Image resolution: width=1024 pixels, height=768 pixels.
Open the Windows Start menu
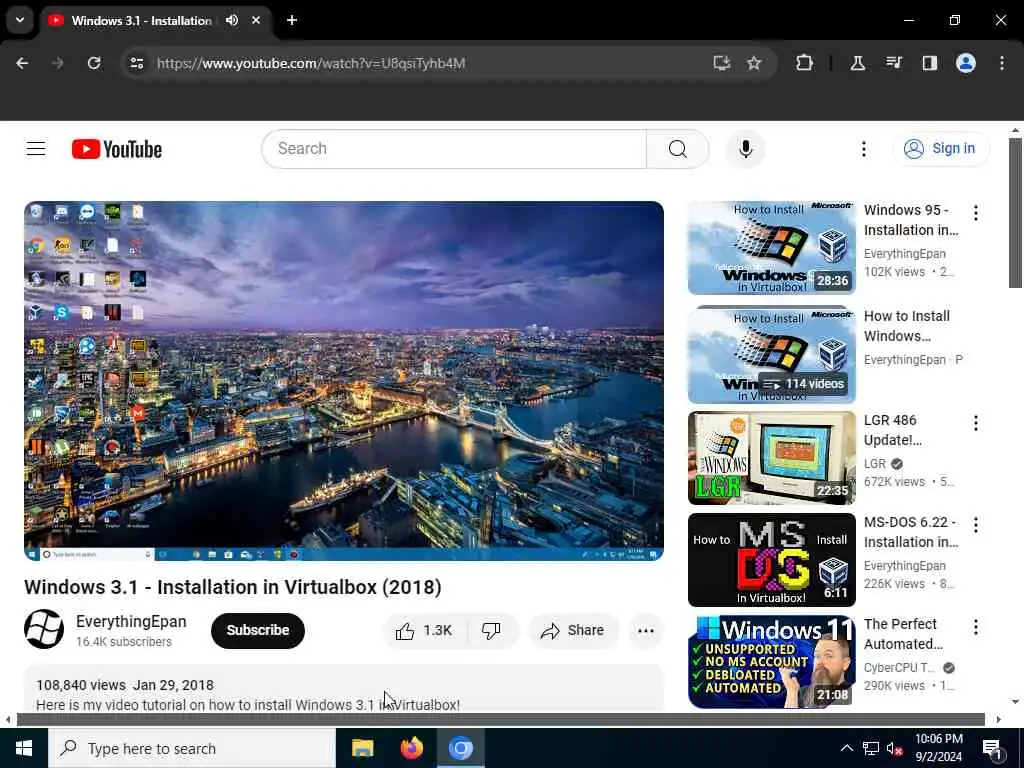(24, 748)
